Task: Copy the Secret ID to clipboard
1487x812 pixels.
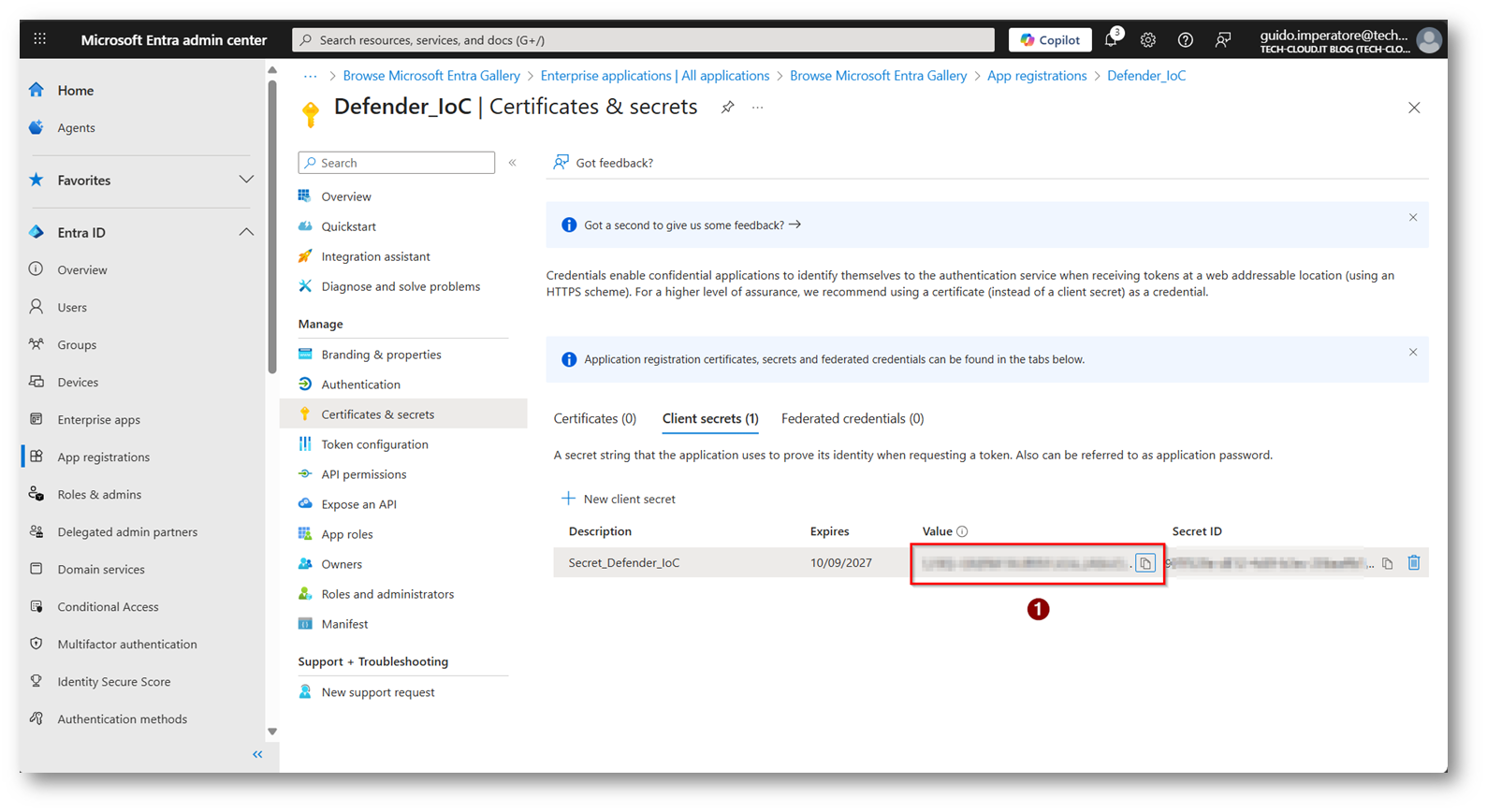Action: click(x=1388, y=563)
